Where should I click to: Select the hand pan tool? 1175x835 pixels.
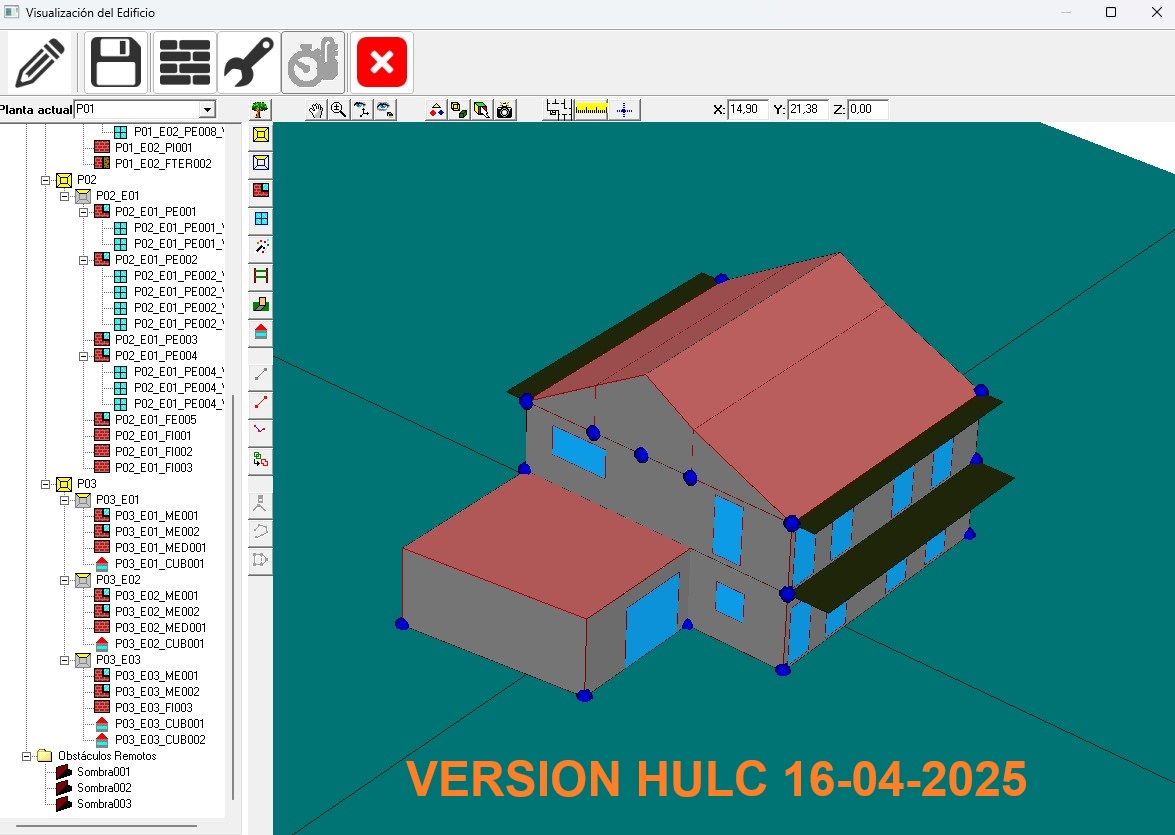[315, 110]
